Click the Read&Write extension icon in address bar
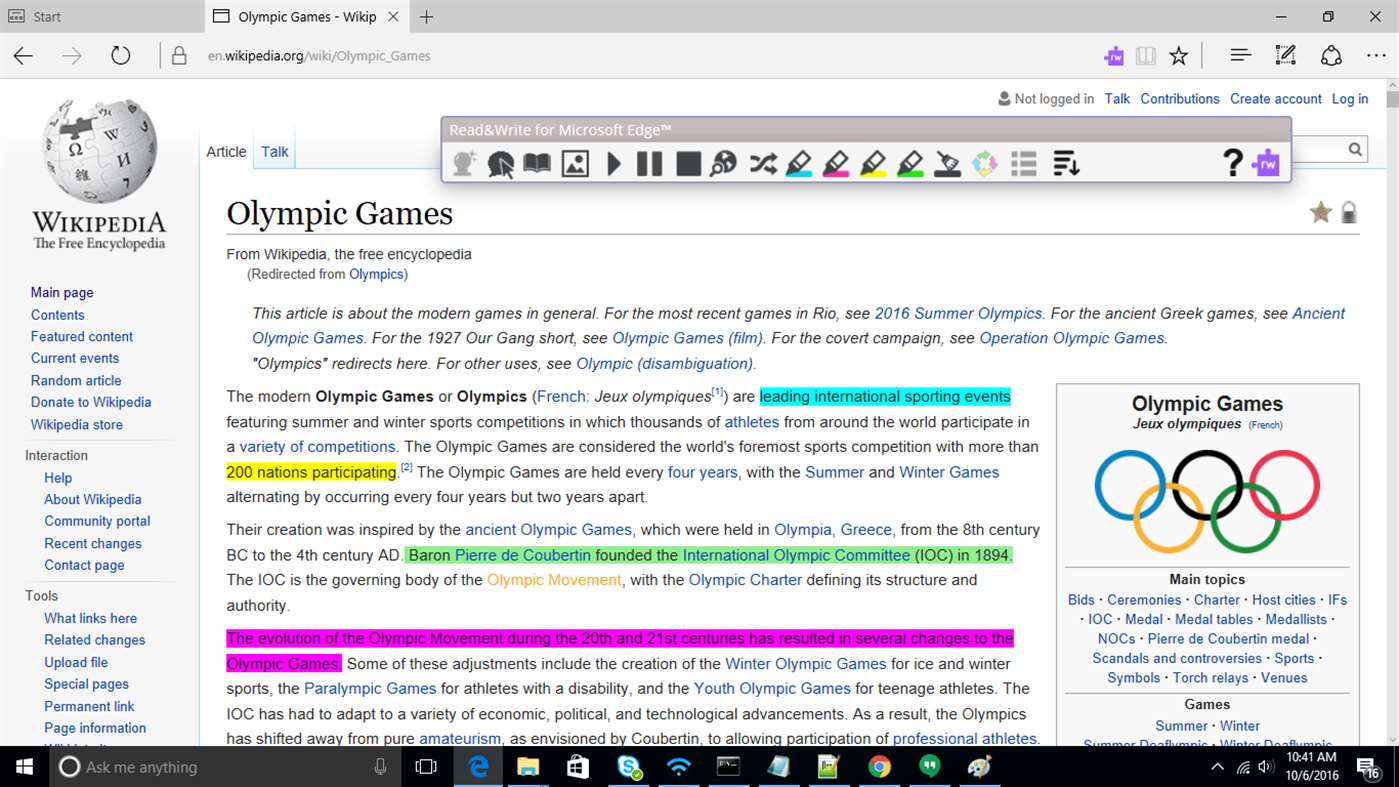The image size is (1399, 787). click(1113, 56)
